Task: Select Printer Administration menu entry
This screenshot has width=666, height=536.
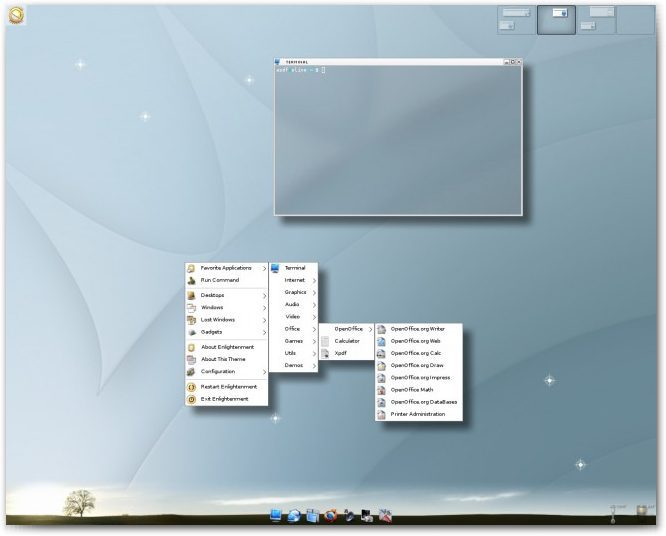Action: [417, 414]
